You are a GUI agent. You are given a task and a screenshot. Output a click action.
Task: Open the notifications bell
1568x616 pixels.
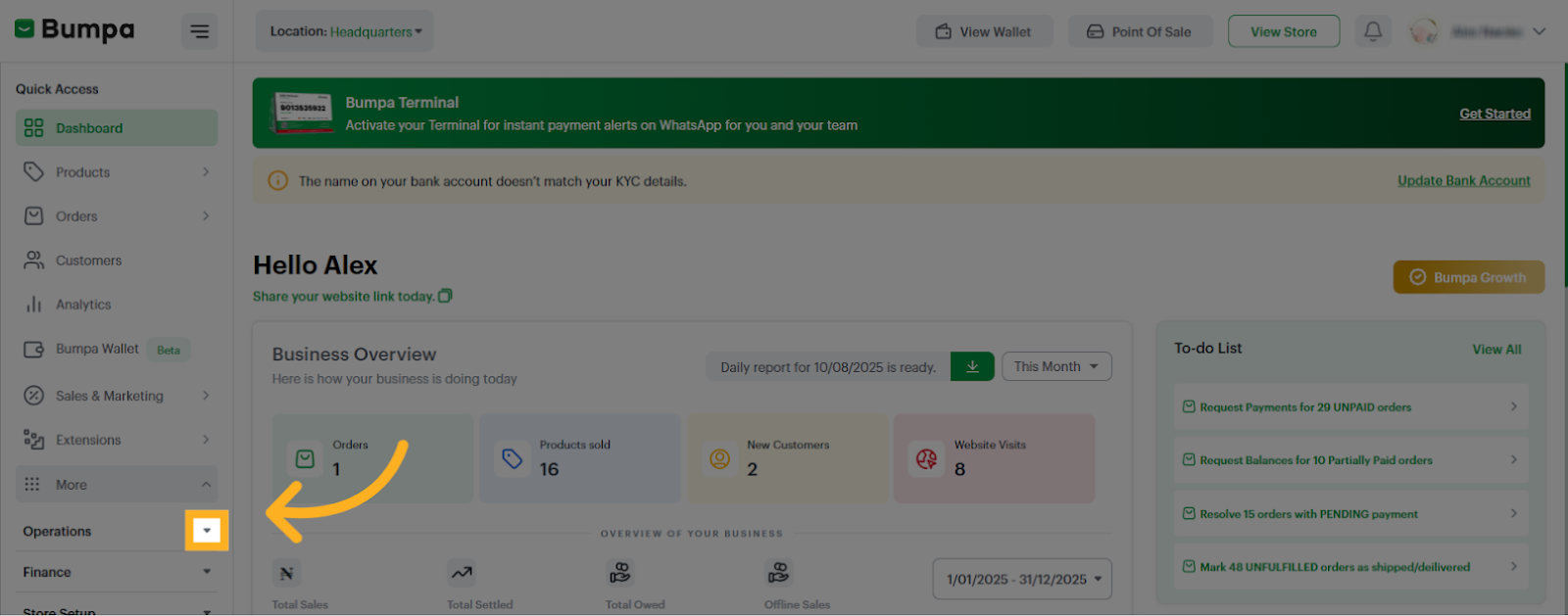point(1373,31)
